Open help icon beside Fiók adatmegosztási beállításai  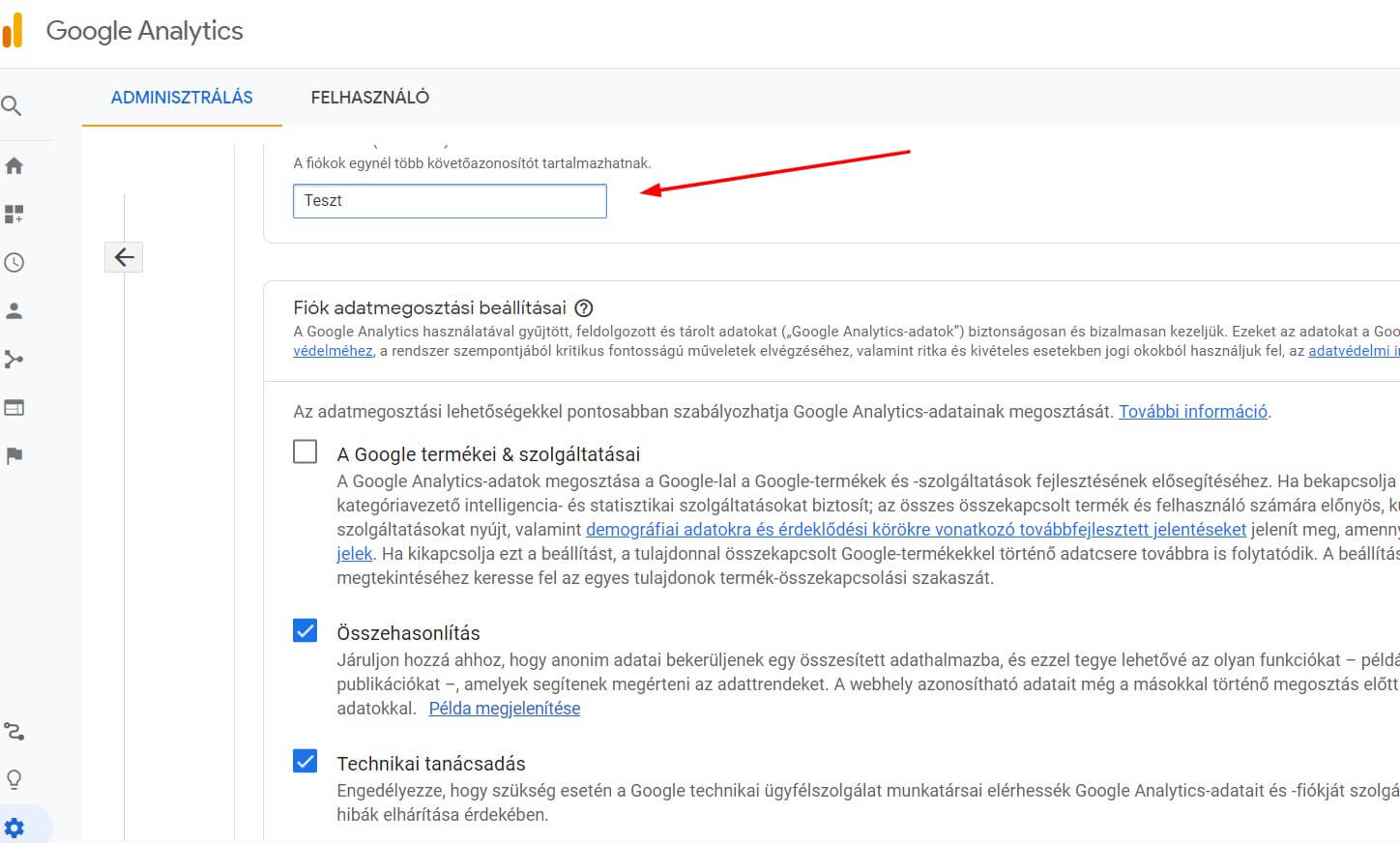click(583, 308)
